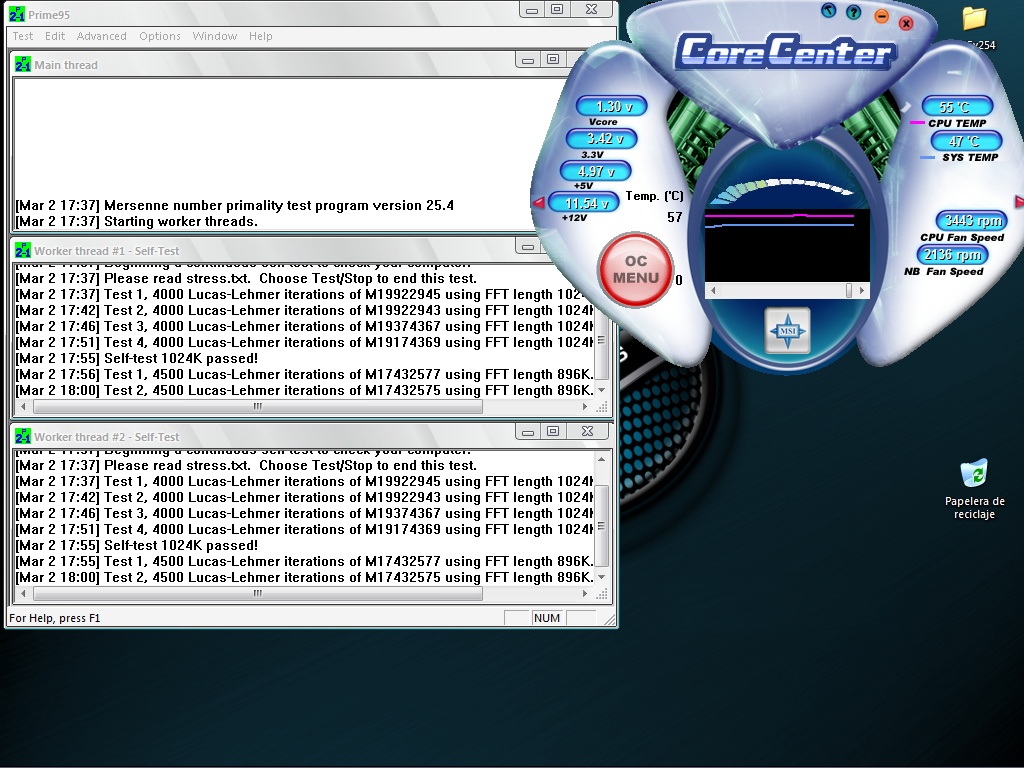Minimize the Prime95 main window
1024x768 pixels.
tap(532, 10)
